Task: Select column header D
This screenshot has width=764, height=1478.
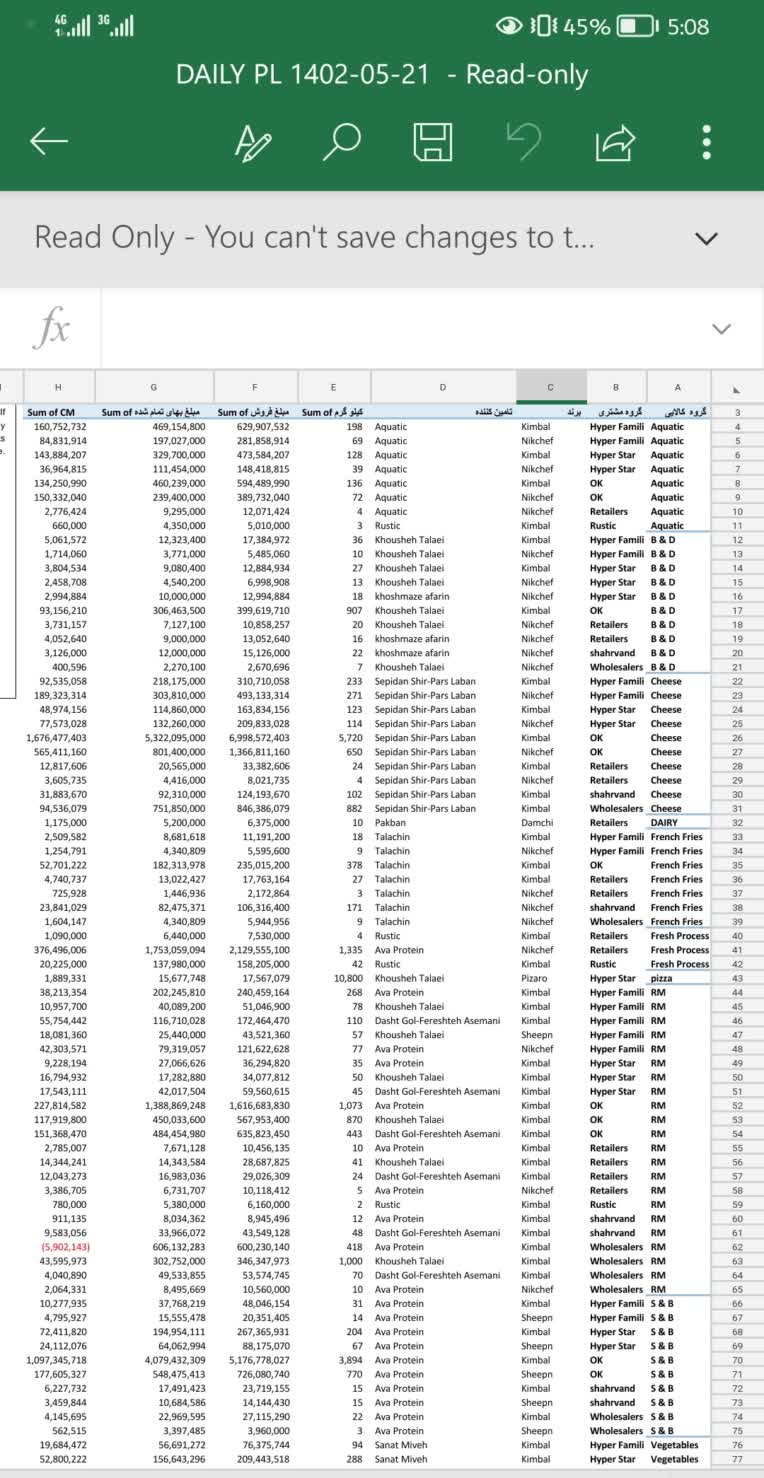Action: point(443,388)
